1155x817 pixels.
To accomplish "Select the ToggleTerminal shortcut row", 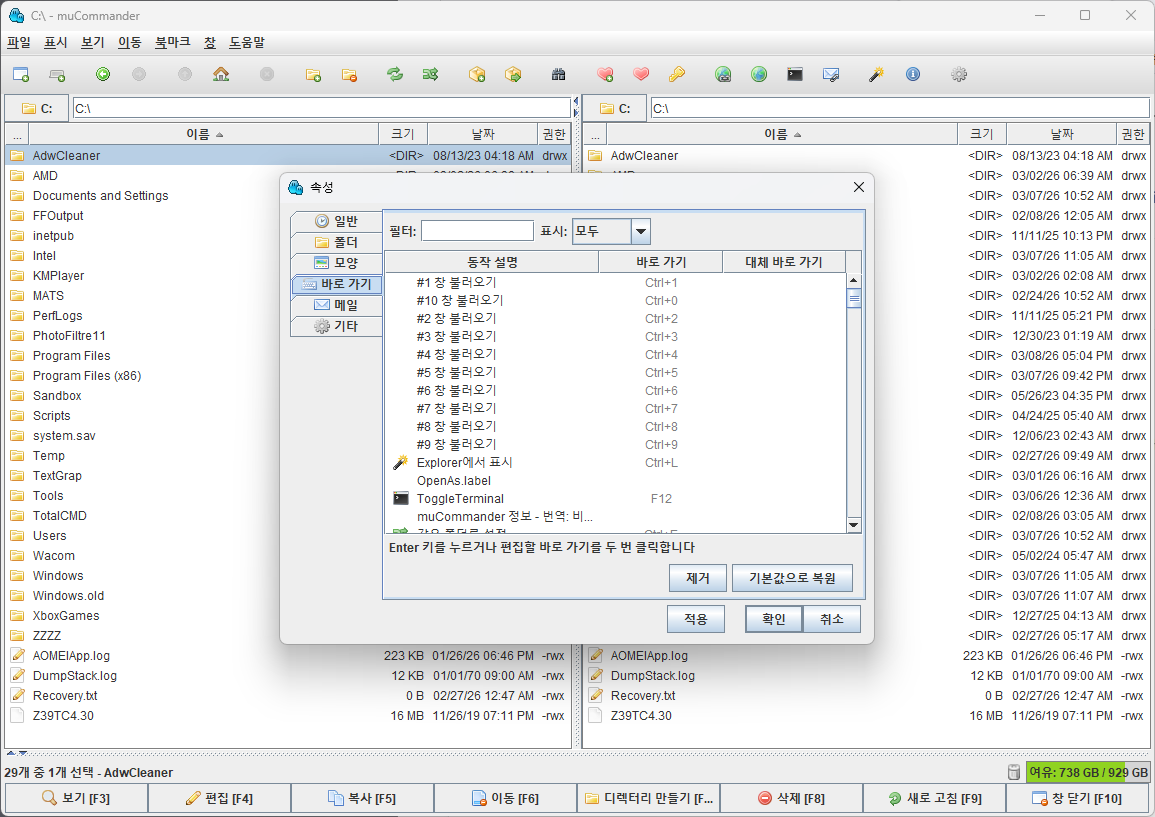I will point(616,499).
